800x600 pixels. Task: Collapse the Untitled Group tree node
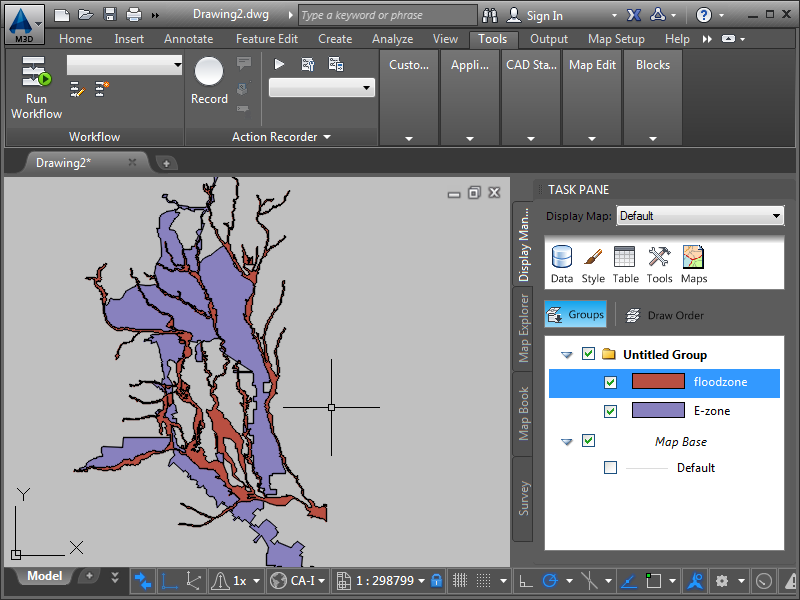pos(567,355)
